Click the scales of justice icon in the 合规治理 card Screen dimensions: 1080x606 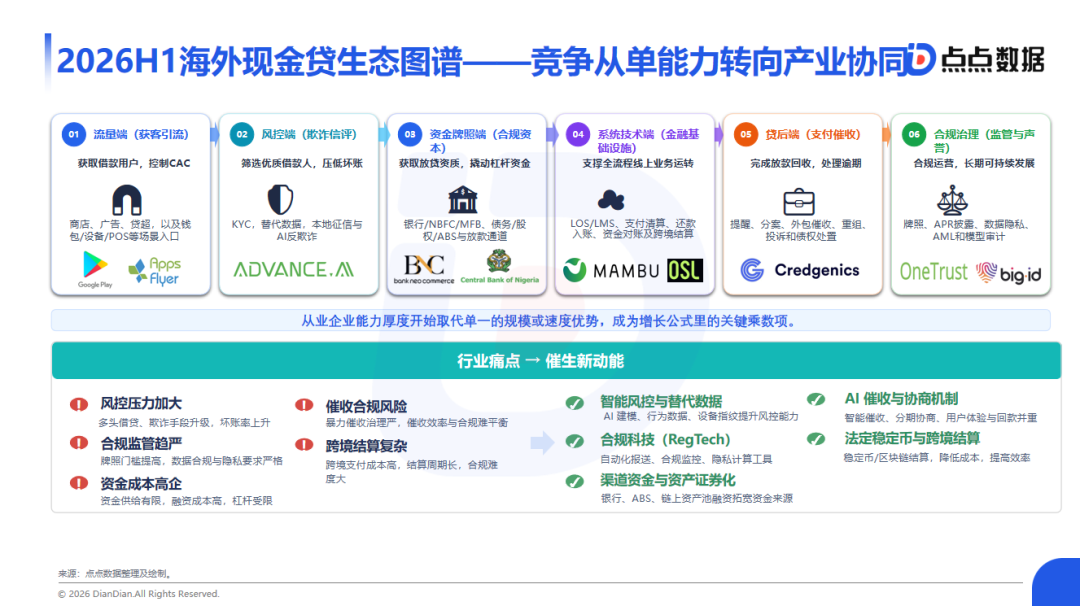952,200
